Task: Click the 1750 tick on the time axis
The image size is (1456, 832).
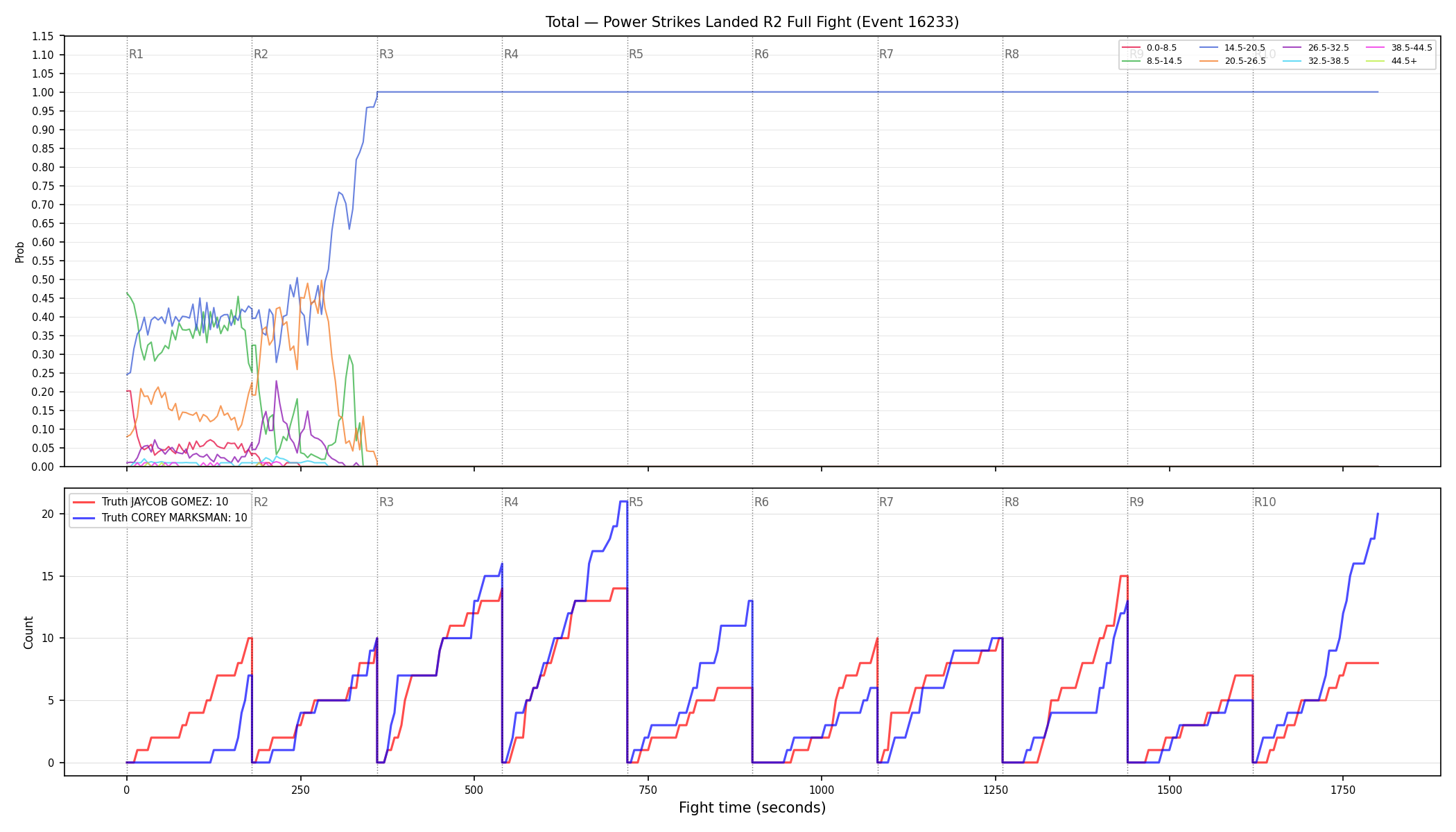Action: pyautogui.click(x=1343, y=790)
